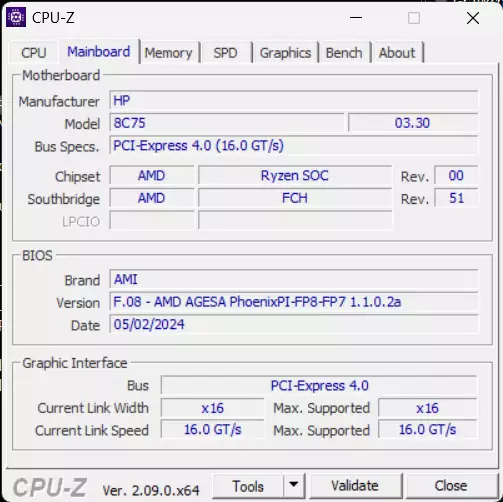503x502 pixels.
Task: Minimize the CPU-Z window
Action: (x=356, y=18)
